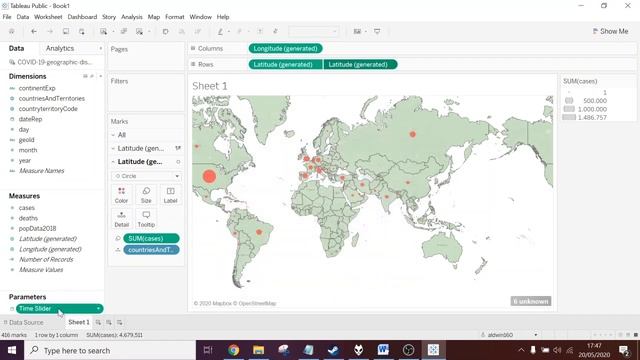Open the Color card in Marks
This screenshot has height=360, width=640.
[121, 195]
